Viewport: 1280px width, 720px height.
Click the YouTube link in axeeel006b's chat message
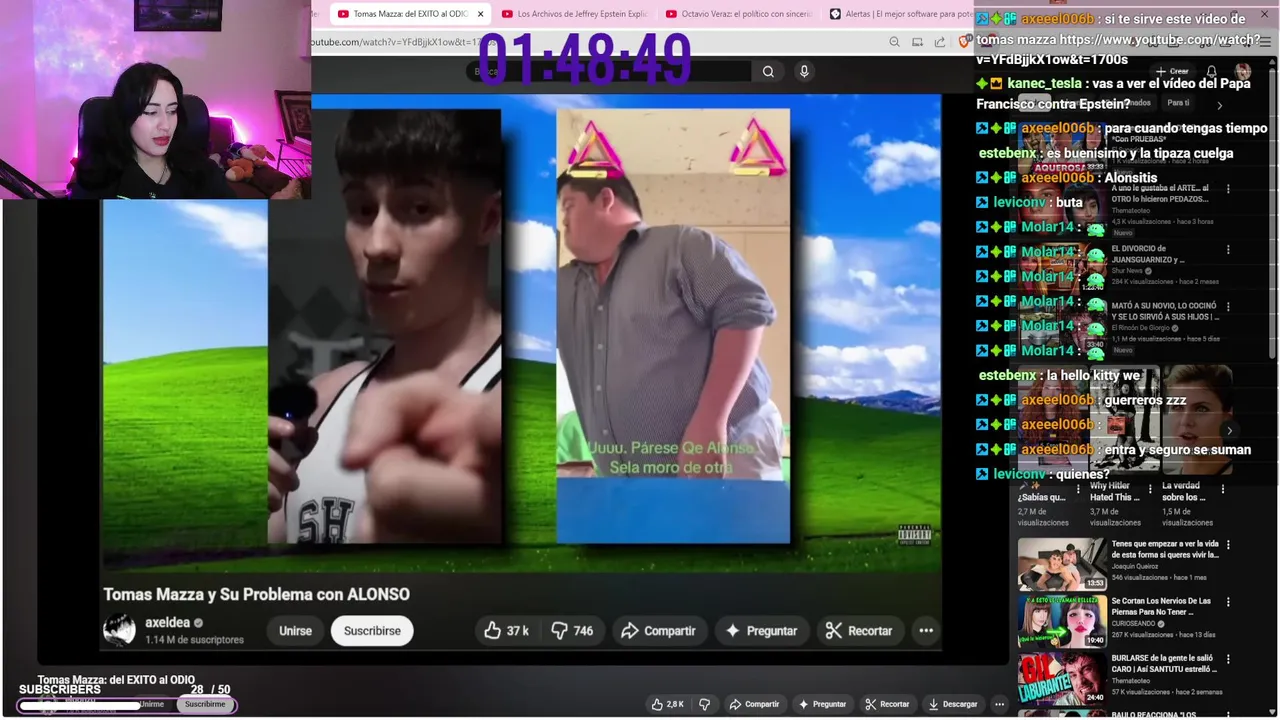coord(1118,49)
